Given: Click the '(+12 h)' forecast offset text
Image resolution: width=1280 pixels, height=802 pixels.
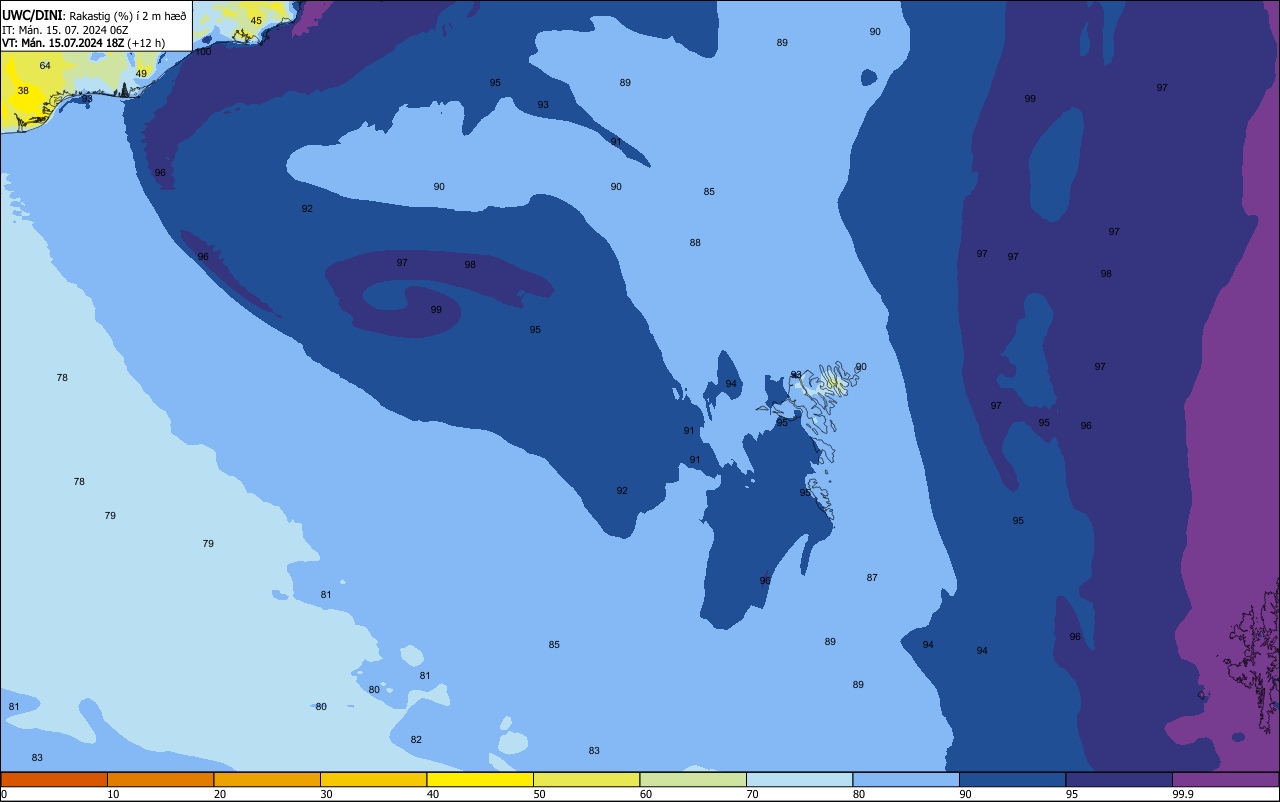Looking at the screenshot, I should point(146,43).
